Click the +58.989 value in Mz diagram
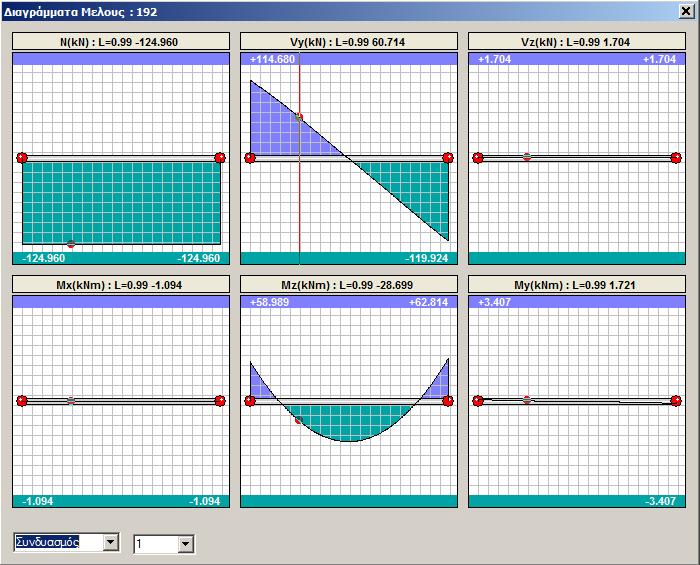700x565 pixels. click(269, 302)
